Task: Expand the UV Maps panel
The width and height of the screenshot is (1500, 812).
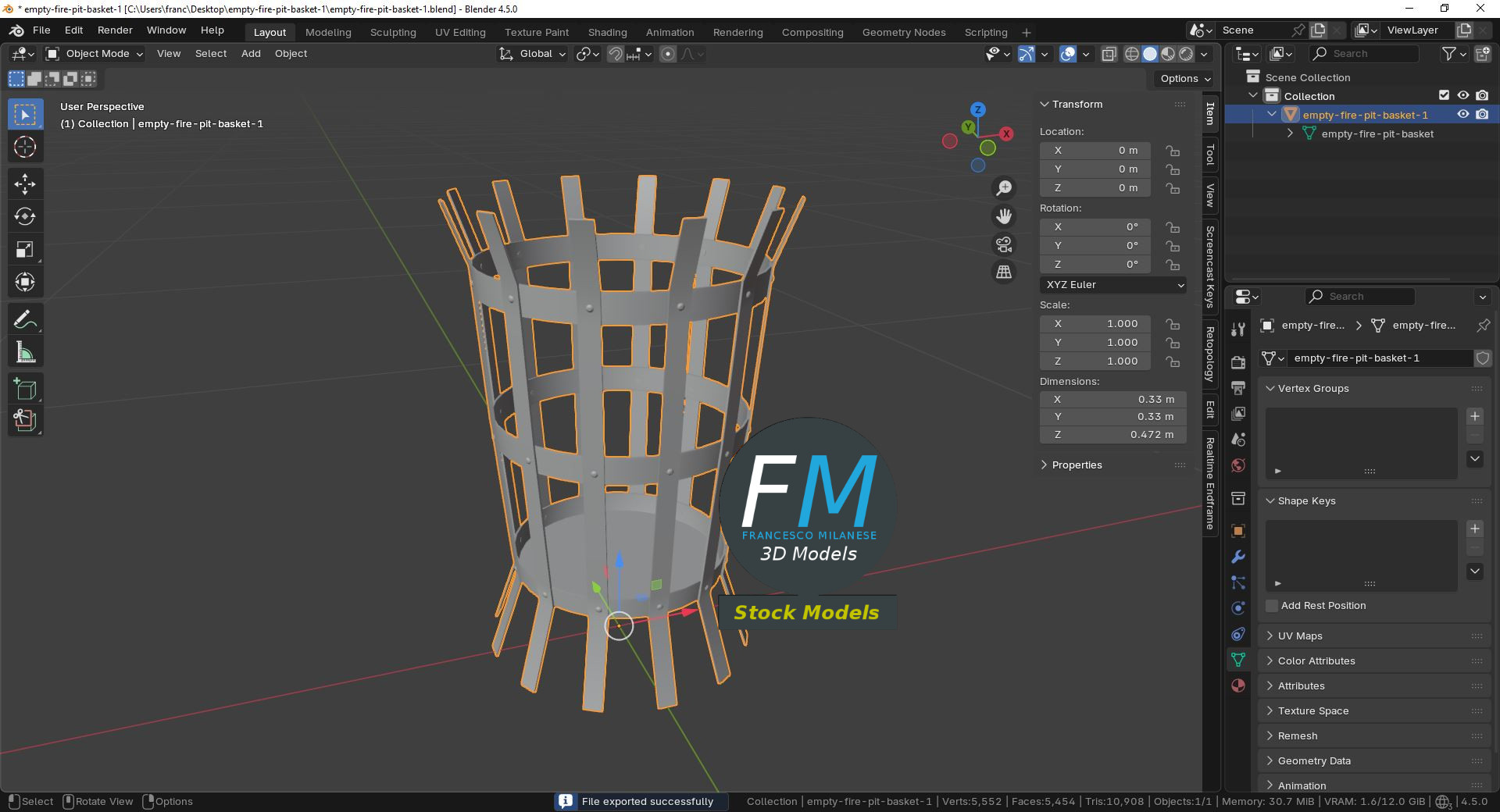Action: [x=1300, y=636]
